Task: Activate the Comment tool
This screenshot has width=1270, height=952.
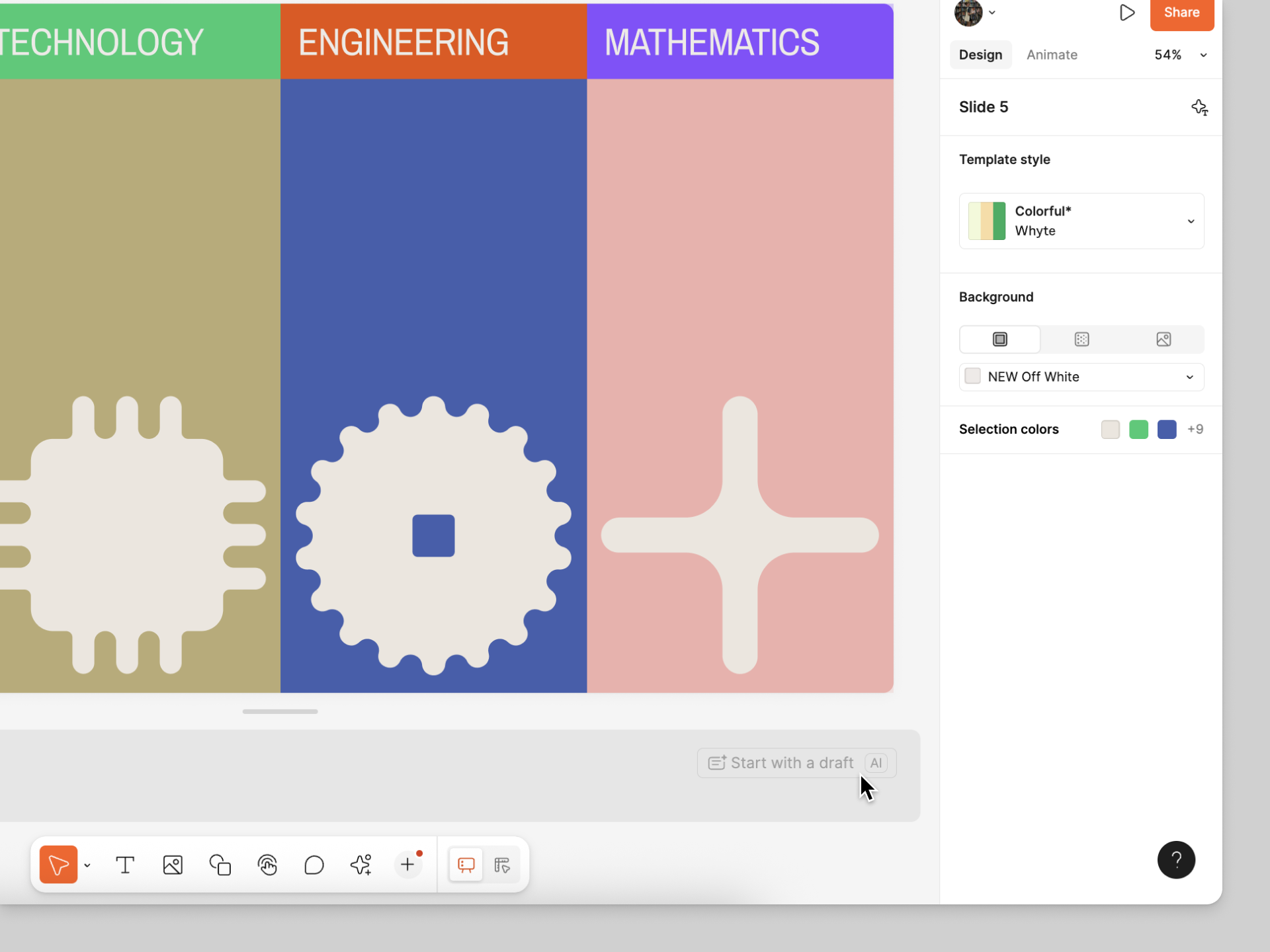Action: point(314,865)
